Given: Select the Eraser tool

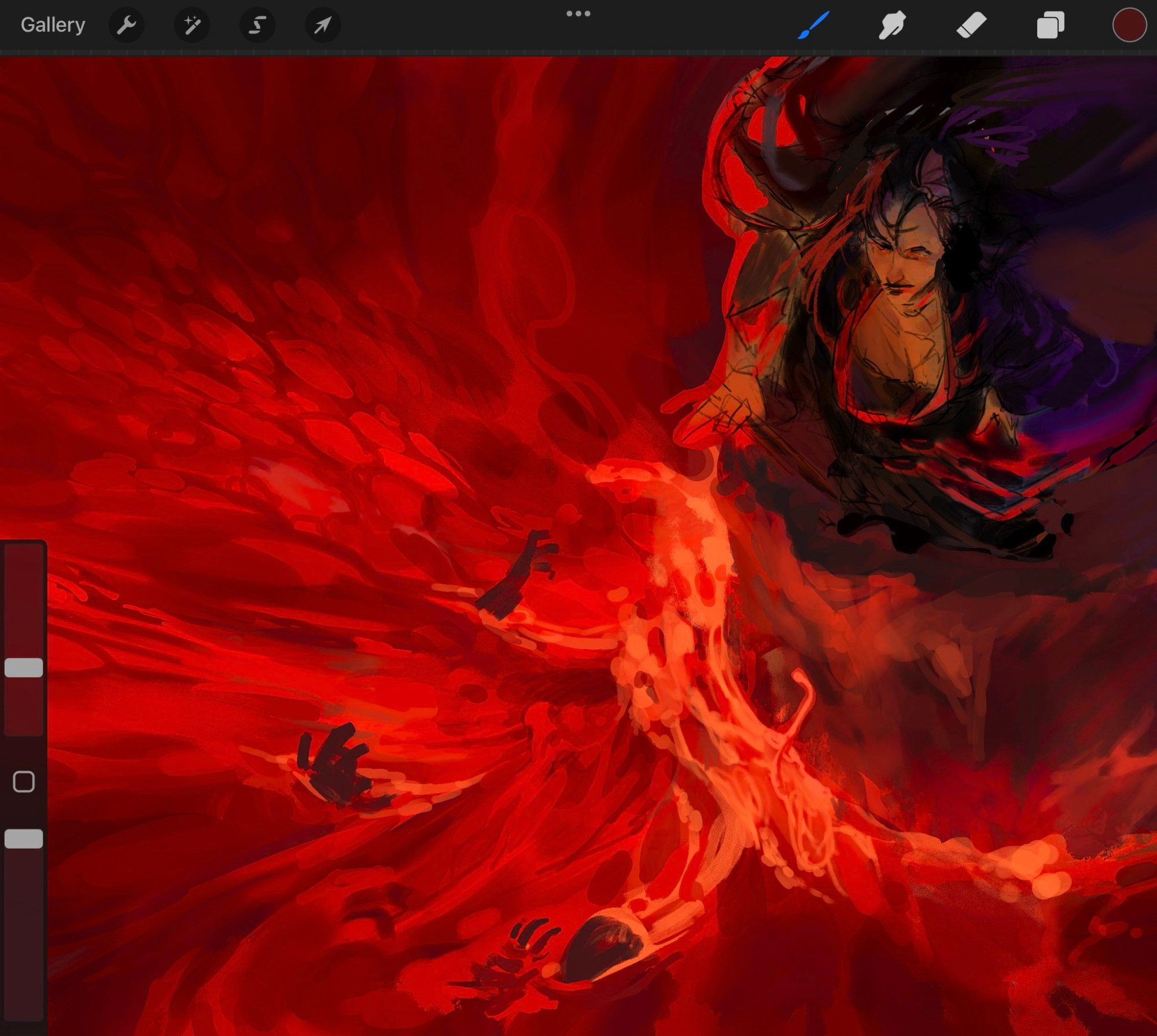Looking at the screenshot, I should click(971, 25).
